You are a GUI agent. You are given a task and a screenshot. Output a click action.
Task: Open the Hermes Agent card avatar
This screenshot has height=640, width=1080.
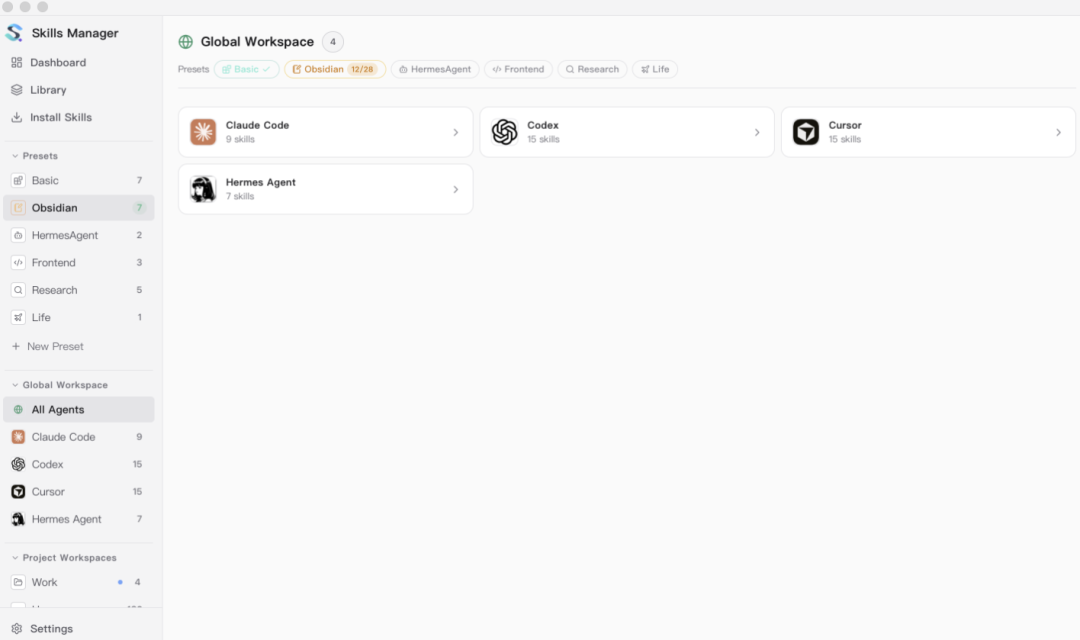(203, 189)
